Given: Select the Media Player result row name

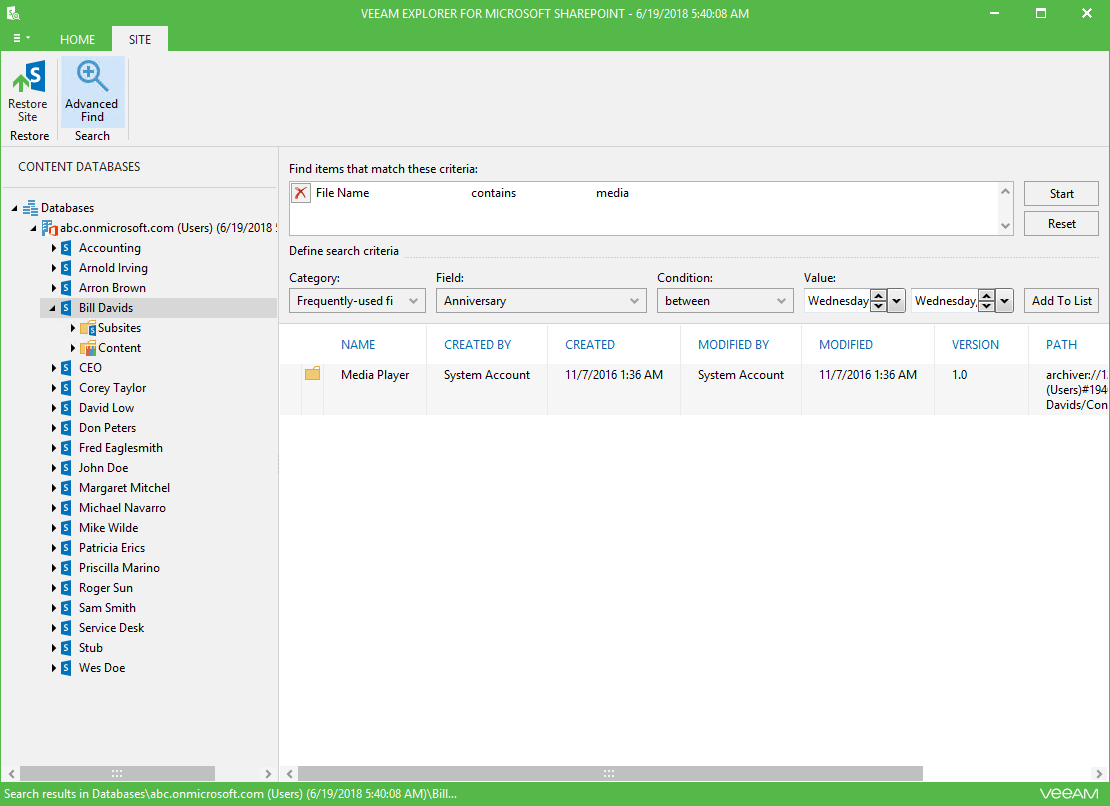Looking at the screenshot, I should point(375,375).
